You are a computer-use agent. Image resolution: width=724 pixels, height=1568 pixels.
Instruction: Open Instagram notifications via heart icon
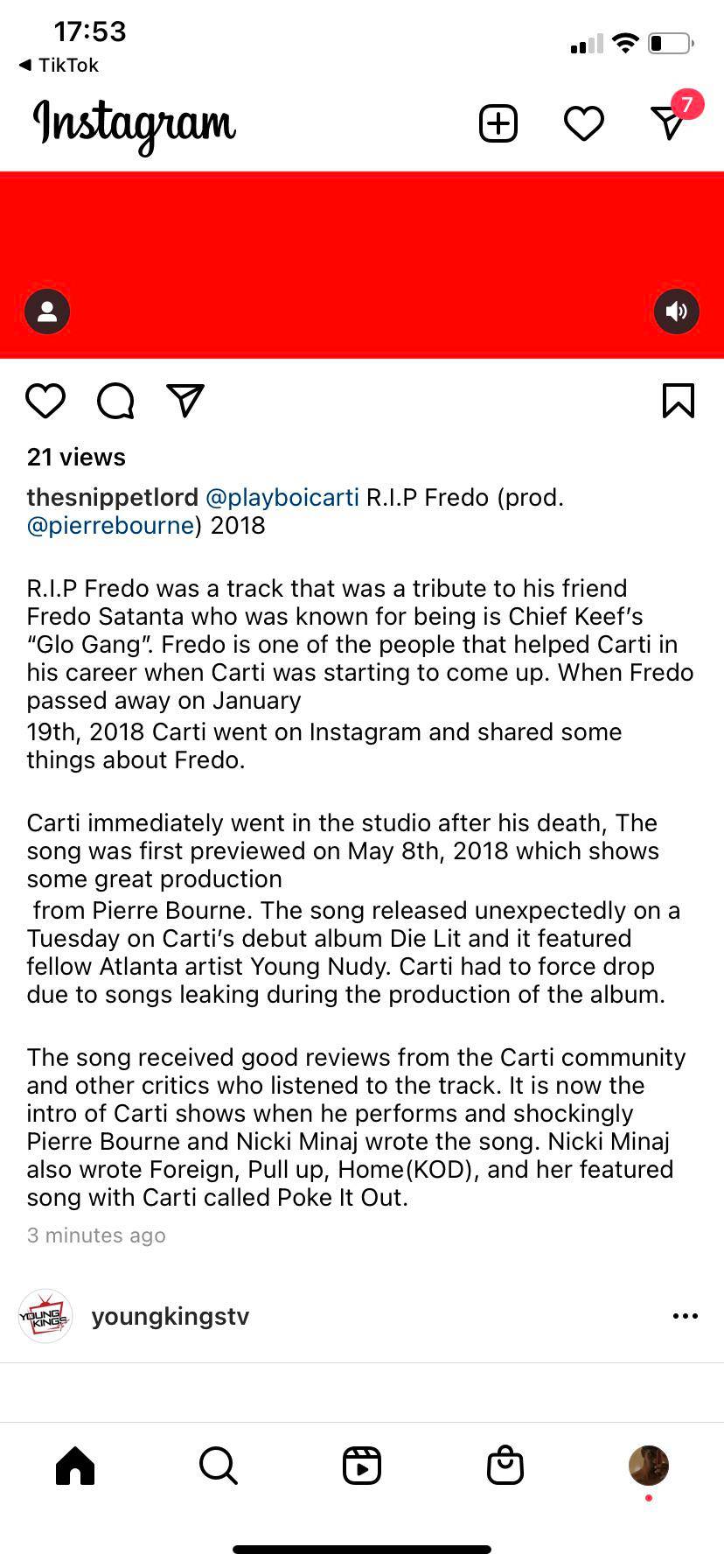pos(582,122)
